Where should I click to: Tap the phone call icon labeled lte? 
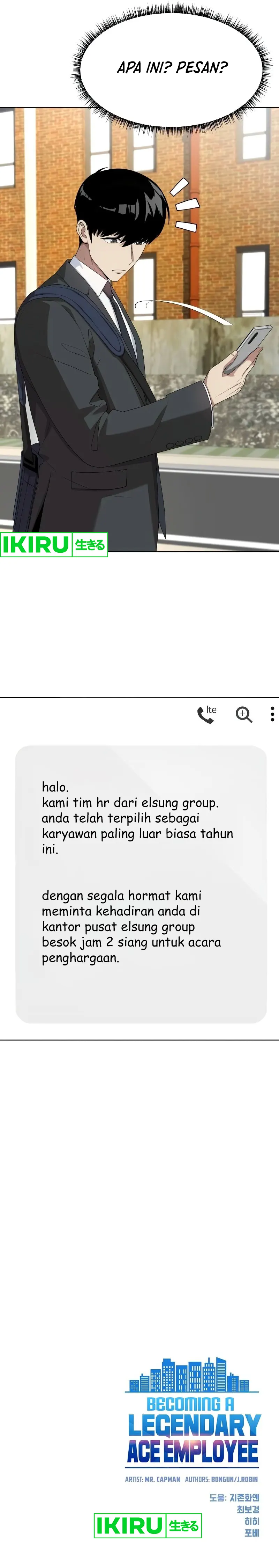[206, 713]
